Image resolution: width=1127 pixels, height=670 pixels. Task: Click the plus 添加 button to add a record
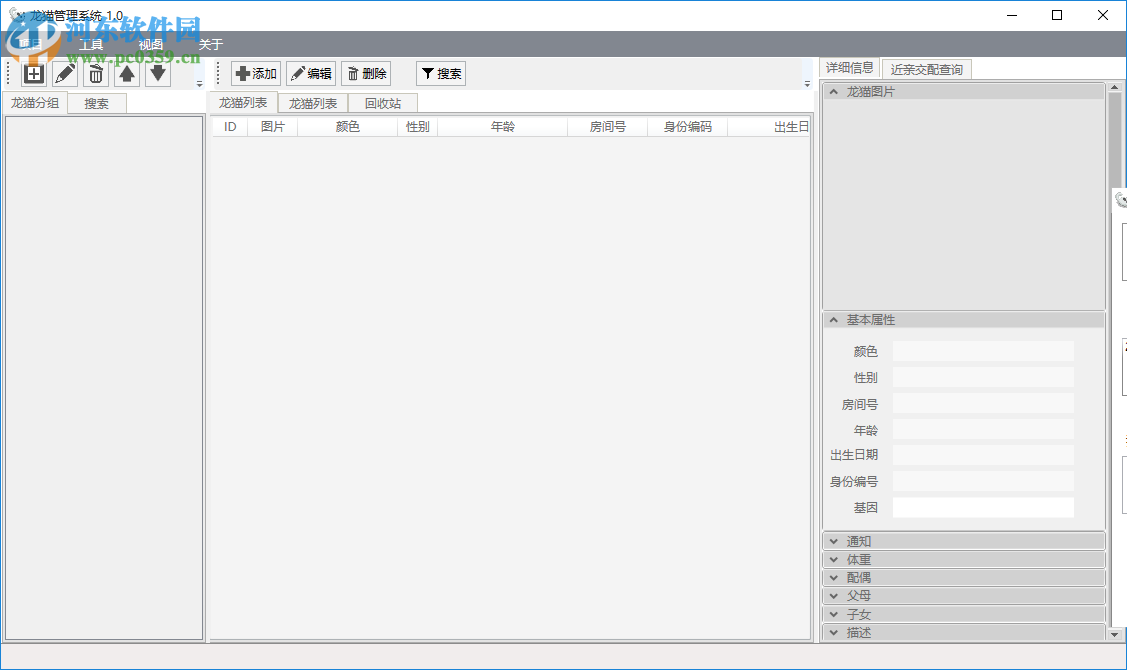[x=256, y=73]
